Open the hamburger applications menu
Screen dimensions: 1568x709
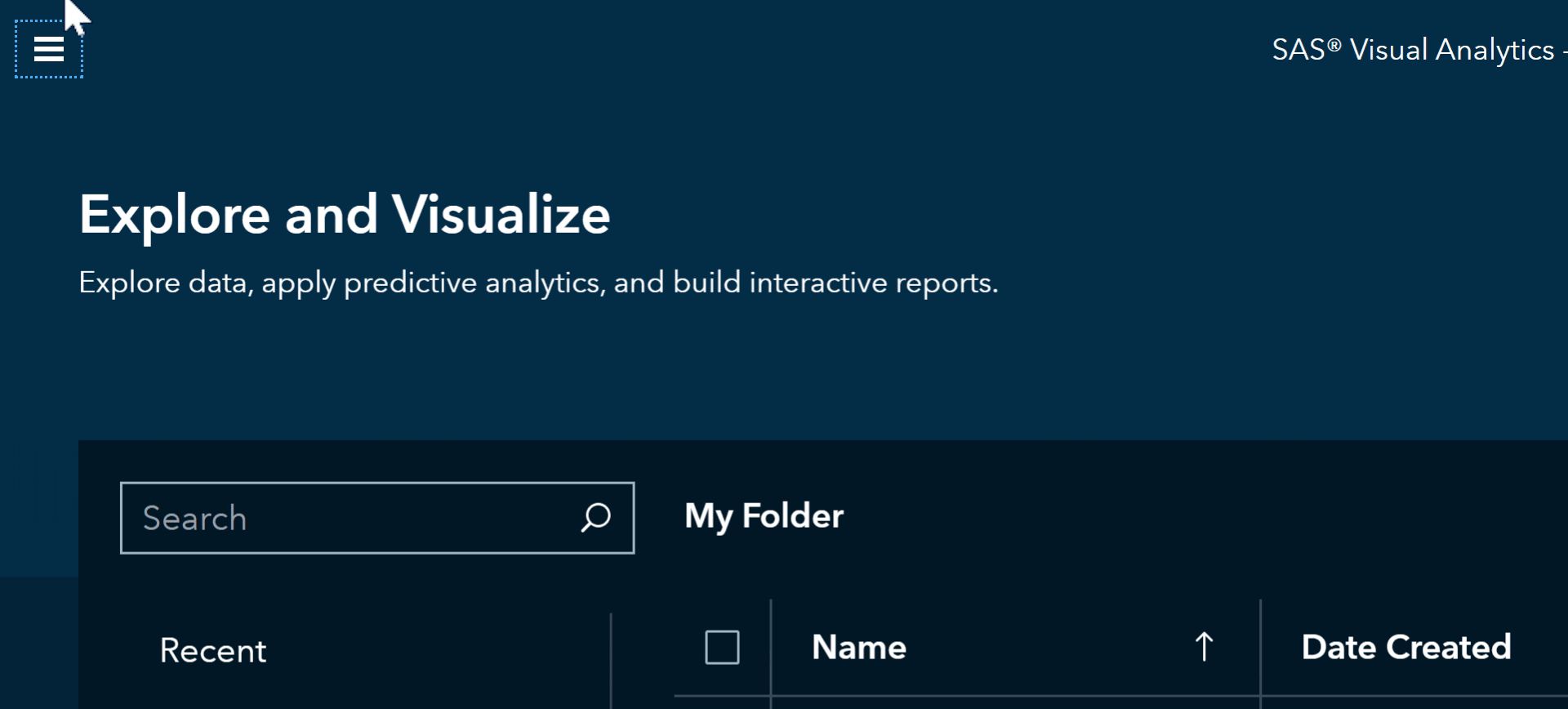[x=49, y=50]
